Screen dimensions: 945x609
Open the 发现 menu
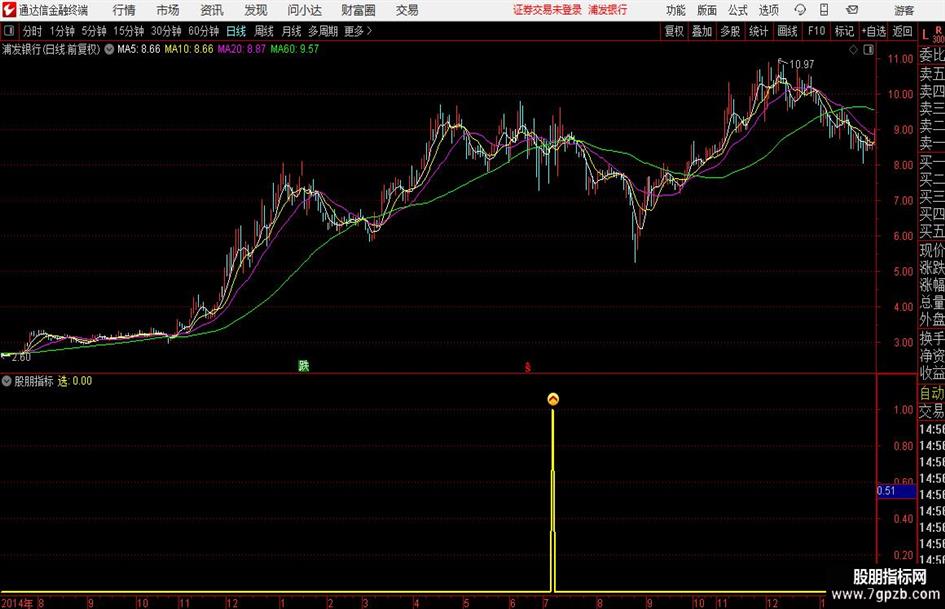coord(256,10)
